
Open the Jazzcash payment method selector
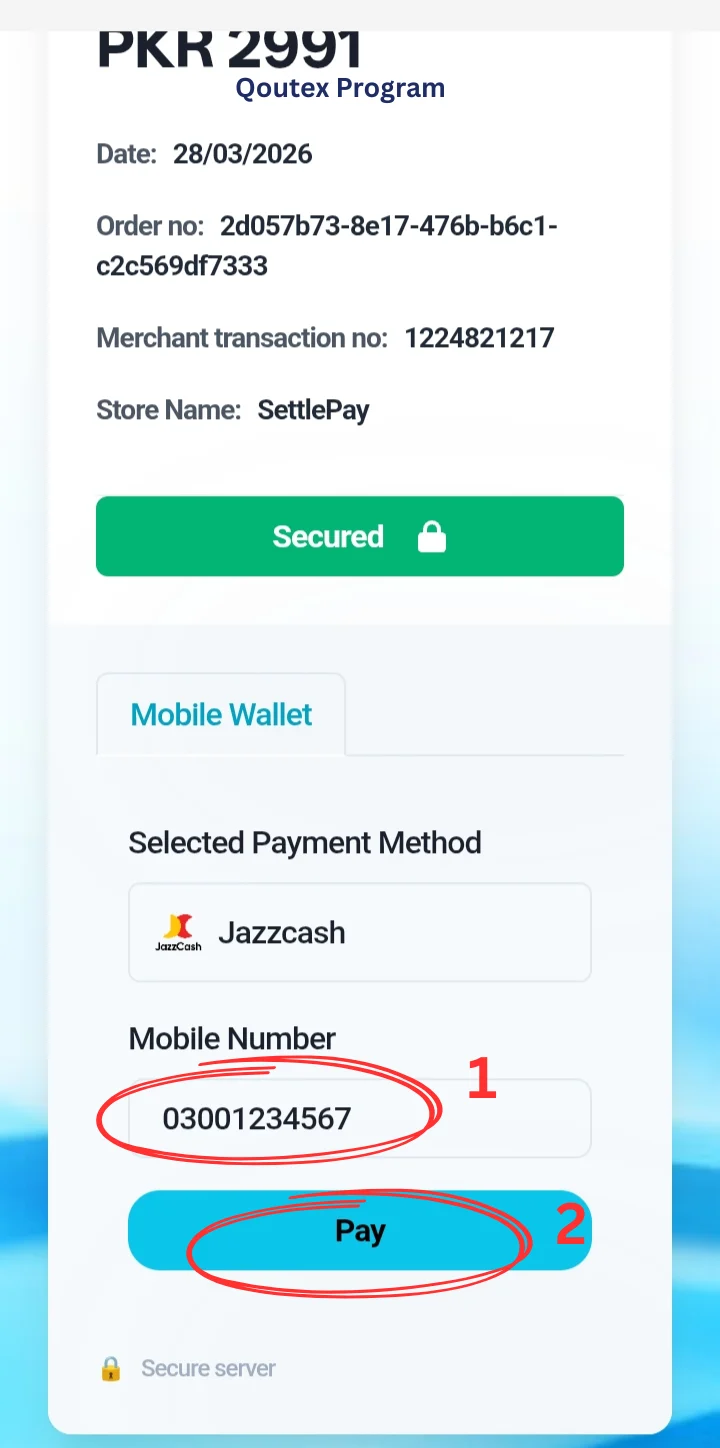(x=360, y=932)
